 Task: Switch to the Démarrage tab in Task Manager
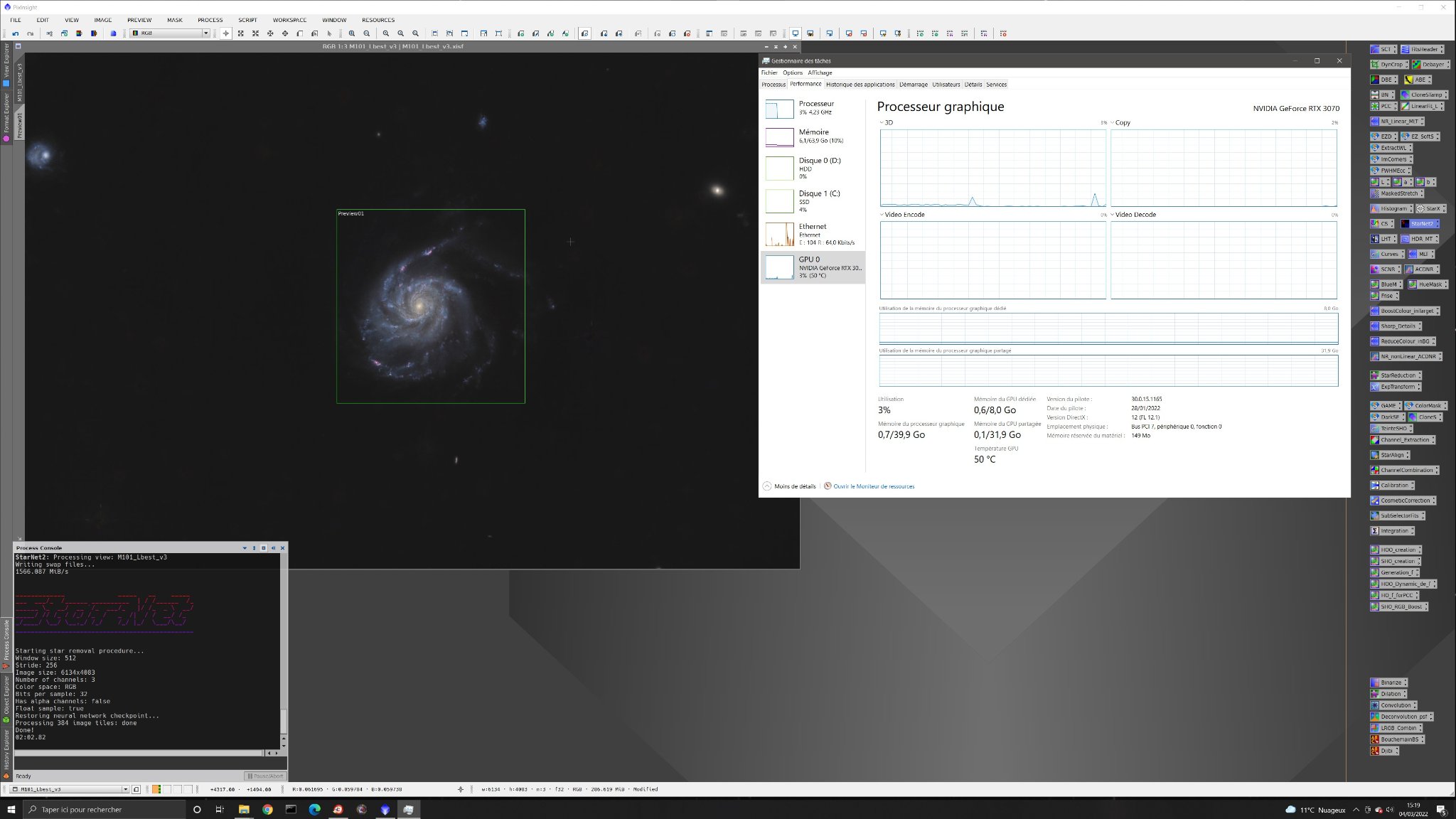(x=914, y=85)
